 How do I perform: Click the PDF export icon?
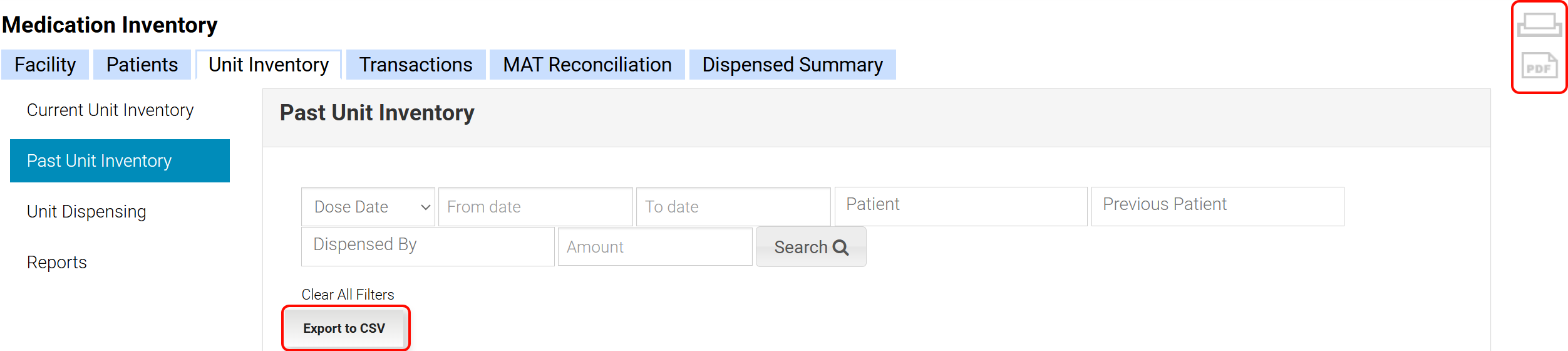1539,66
